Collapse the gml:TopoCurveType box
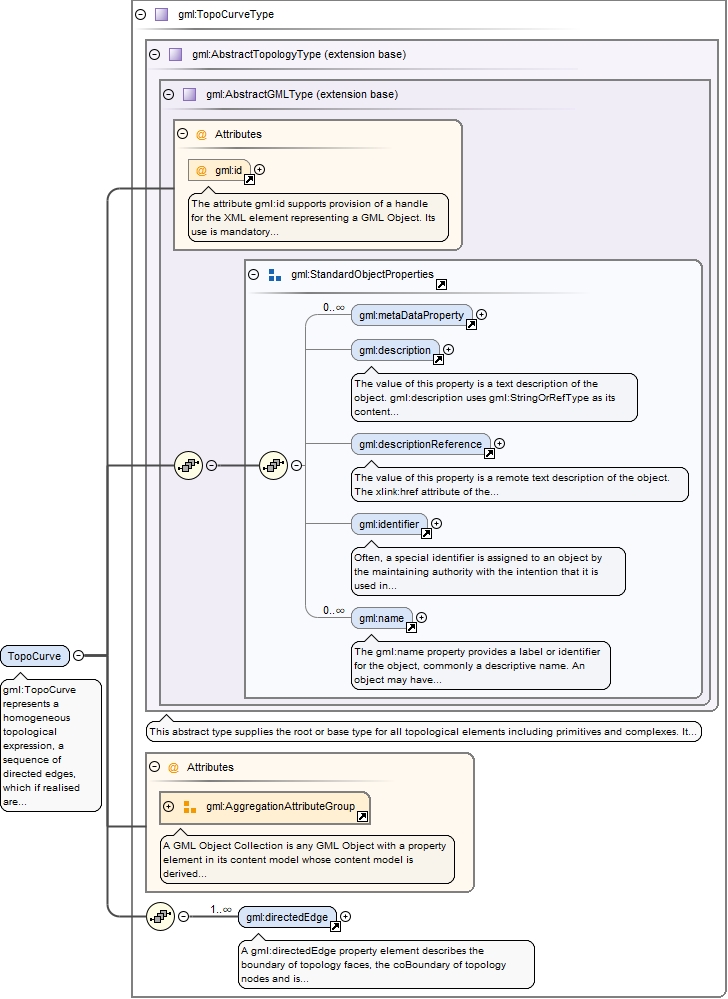The height and width of the screenshot is (999, 728). [141, 14]
